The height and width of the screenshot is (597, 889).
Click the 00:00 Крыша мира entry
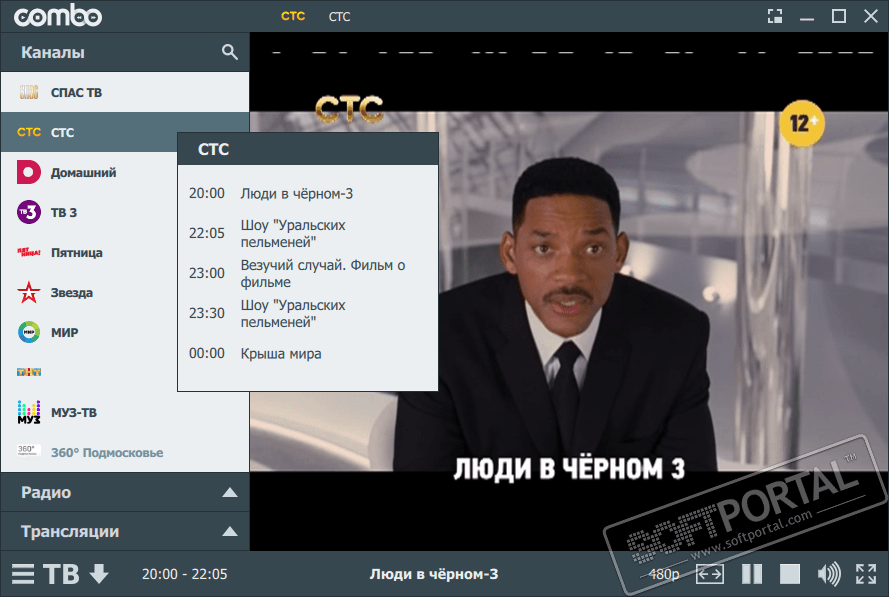coord(308,353)
